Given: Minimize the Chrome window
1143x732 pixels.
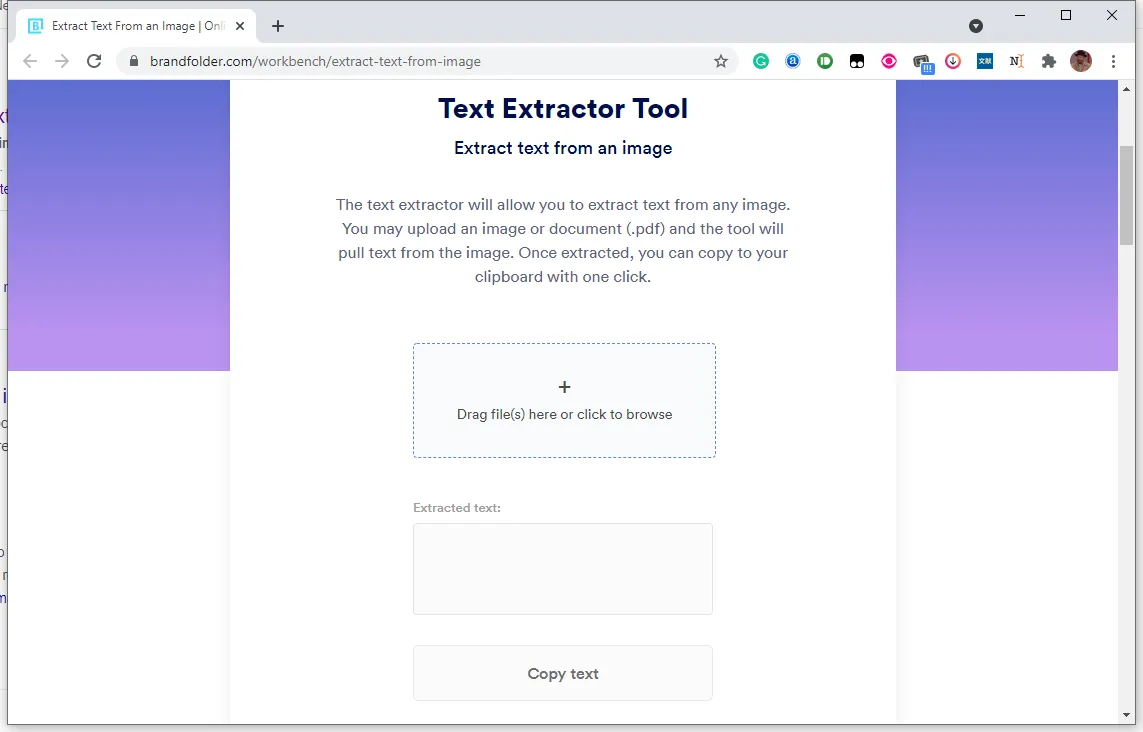Looking at the screenshot, I should pyautogui.click(x=1020, y=15).
